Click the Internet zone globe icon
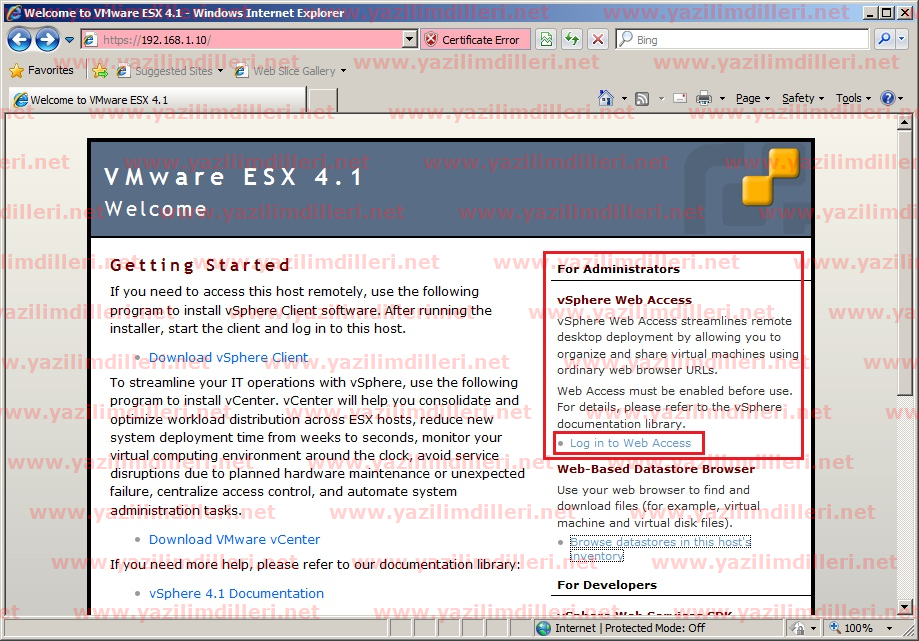 point(543,628)
